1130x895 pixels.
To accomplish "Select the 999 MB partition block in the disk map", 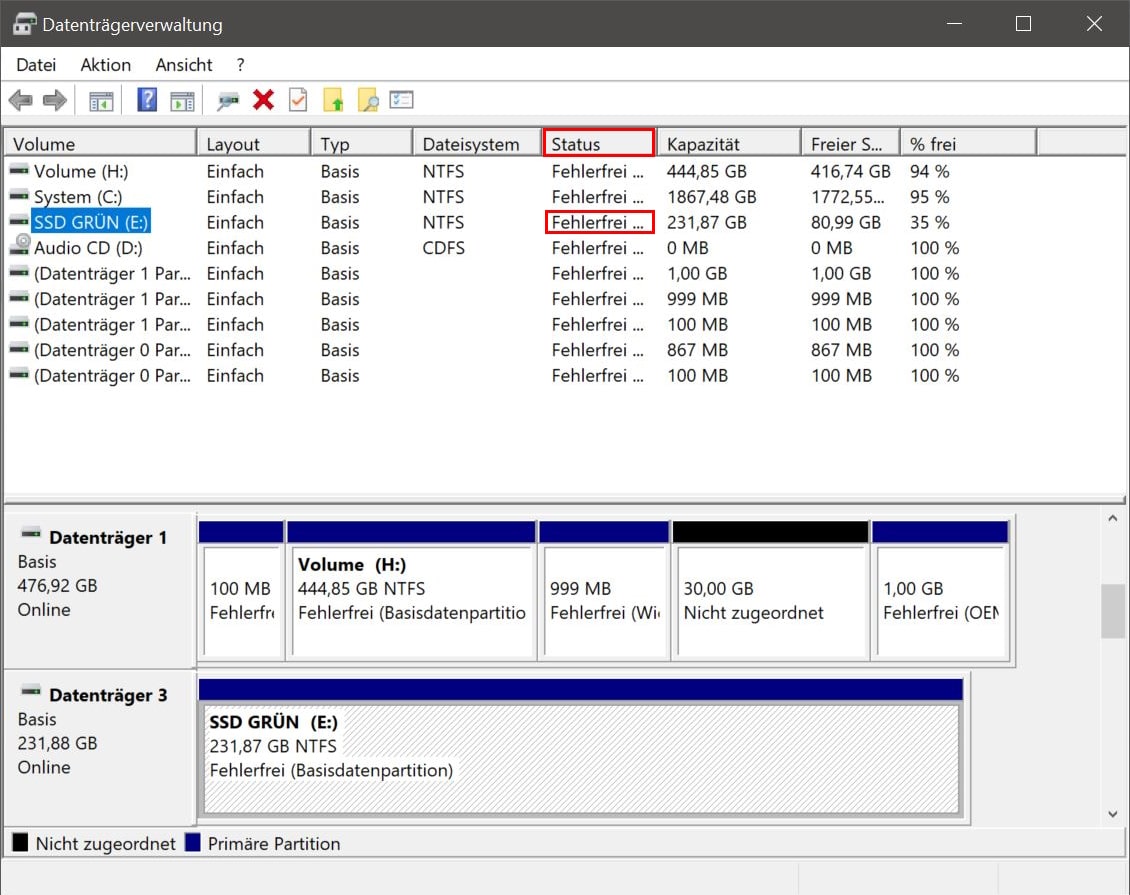I will (604, 591).
